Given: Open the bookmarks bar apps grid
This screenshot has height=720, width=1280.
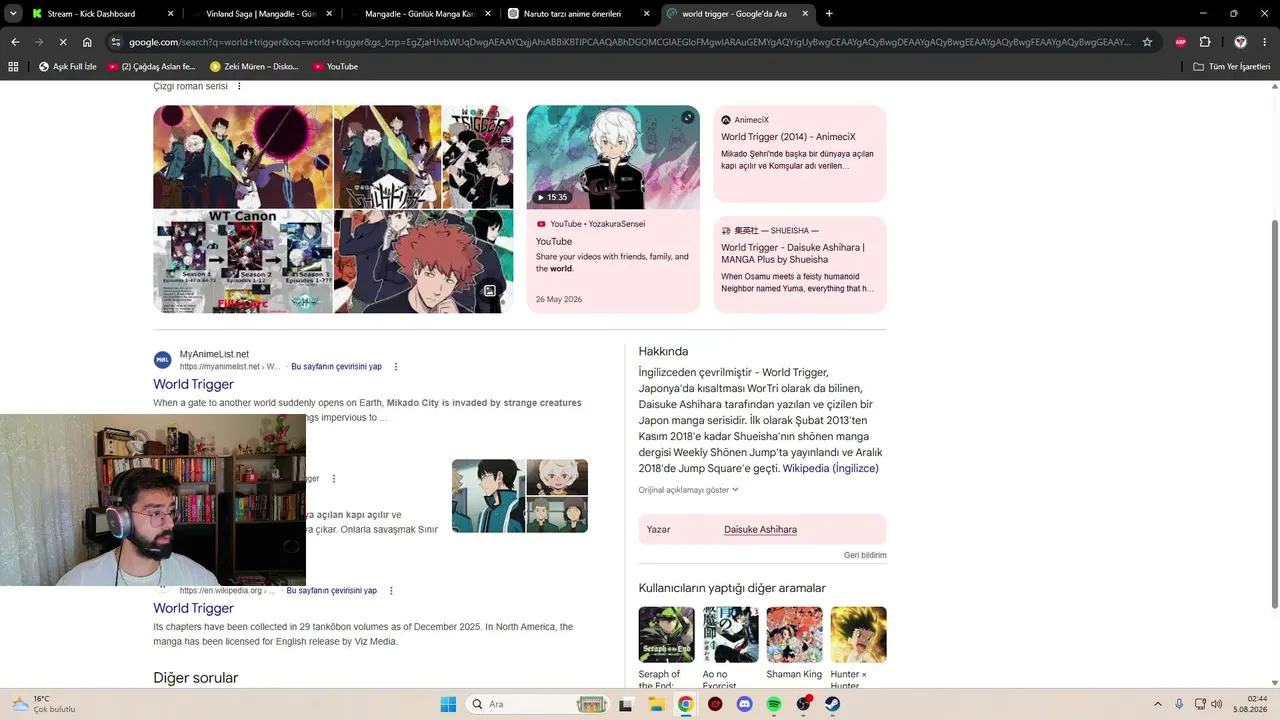Looking at the screenshot, I should 13,66.
